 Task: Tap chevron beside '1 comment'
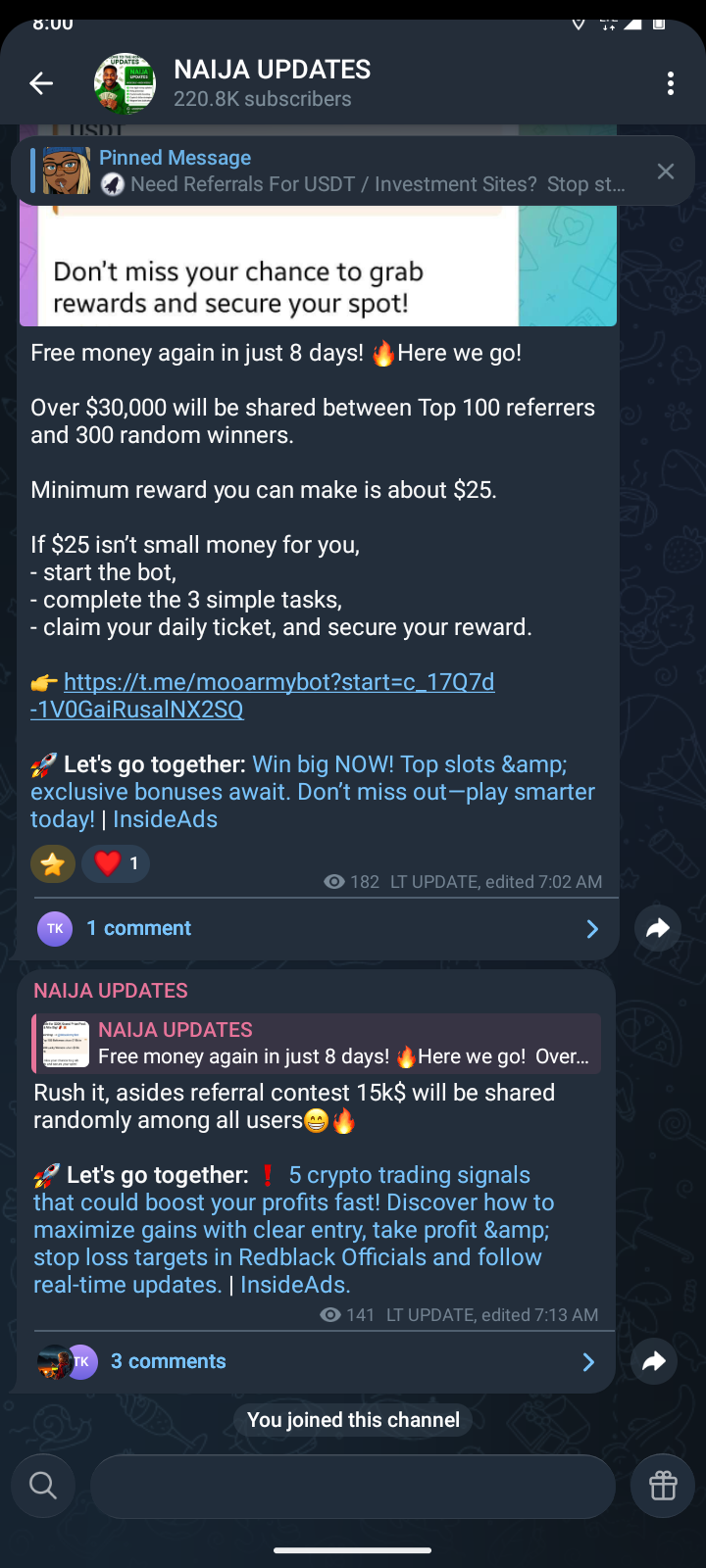[x=592, y=929]
